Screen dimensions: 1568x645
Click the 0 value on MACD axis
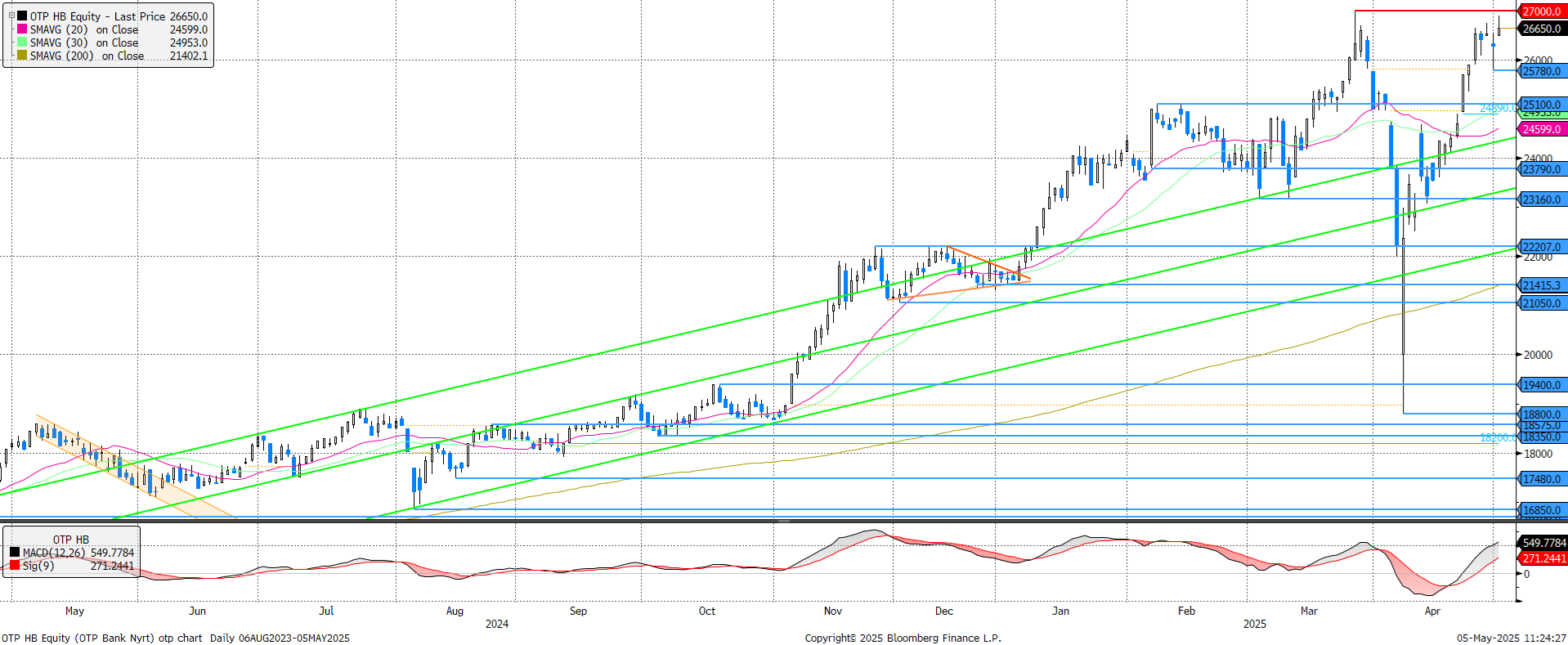[x=1526, y=574]
